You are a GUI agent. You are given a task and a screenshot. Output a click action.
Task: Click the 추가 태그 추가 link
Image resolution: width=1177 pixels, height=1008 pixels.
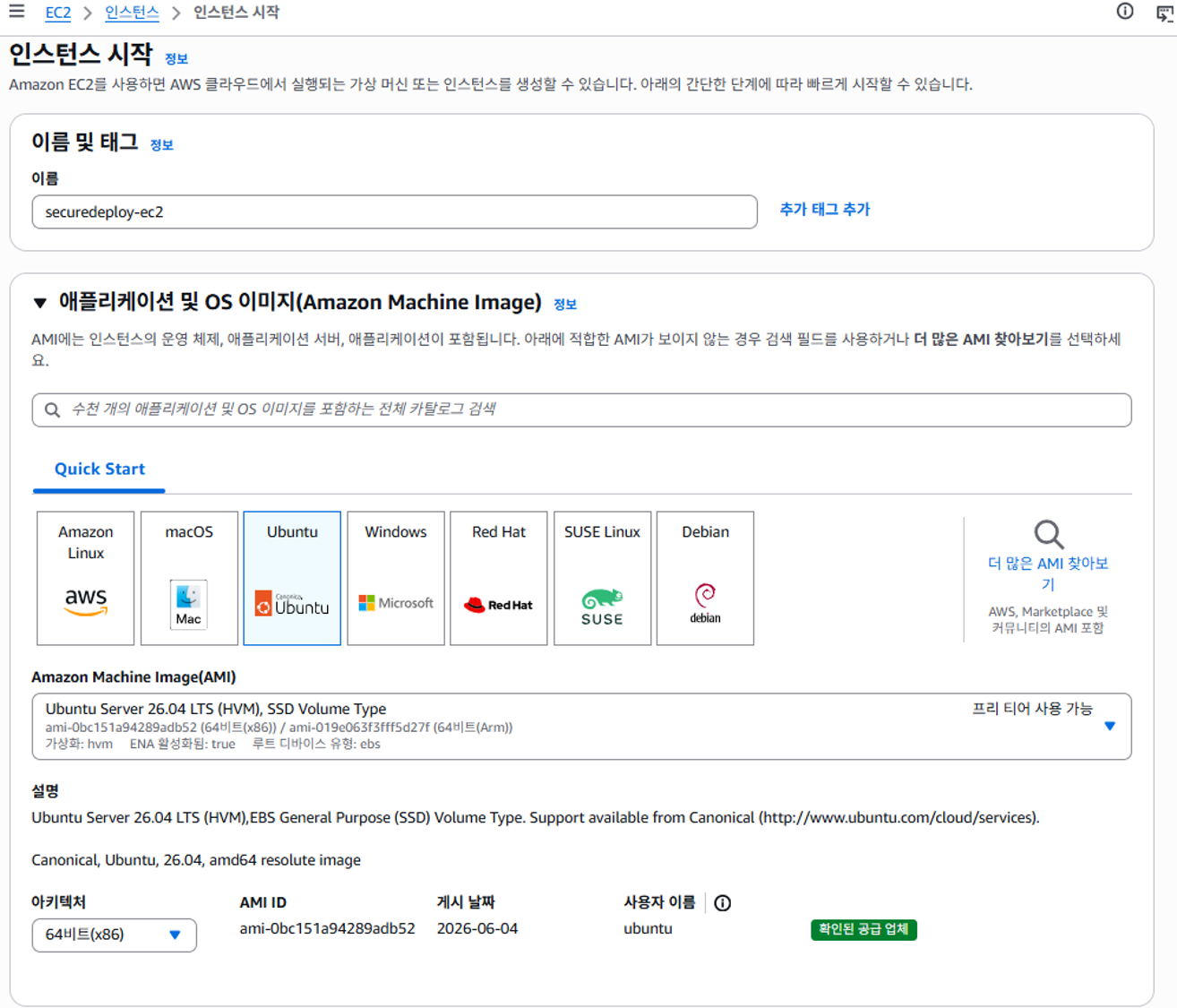825,210
